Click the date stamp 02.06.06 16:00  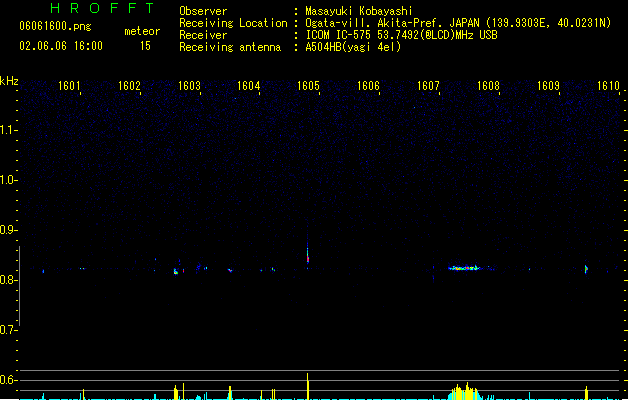point(61,46)
